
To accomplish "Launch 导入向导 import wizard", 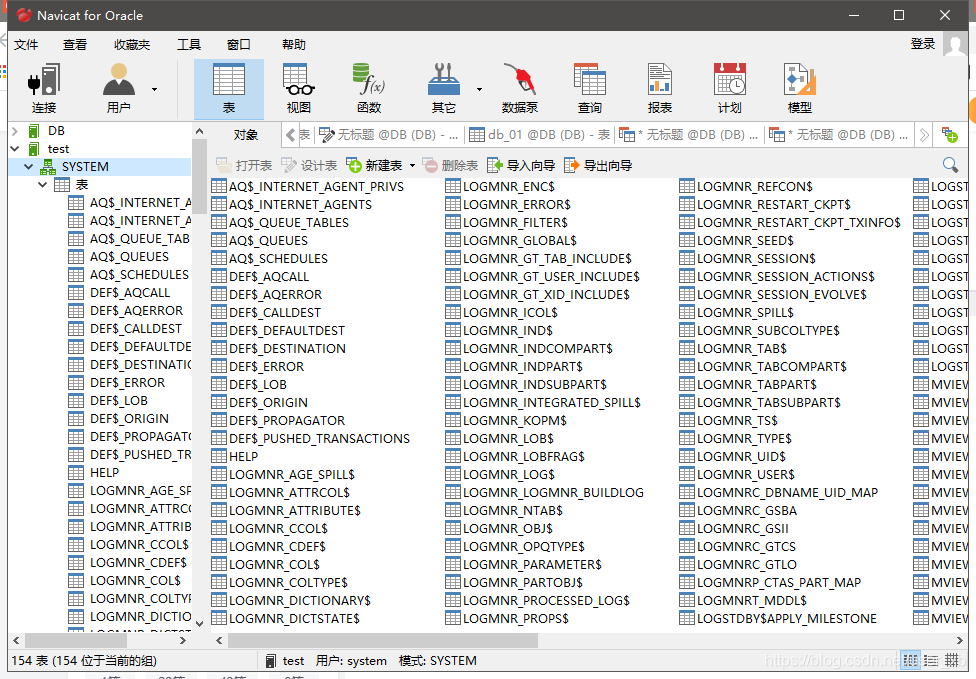I will pos(521,165).
